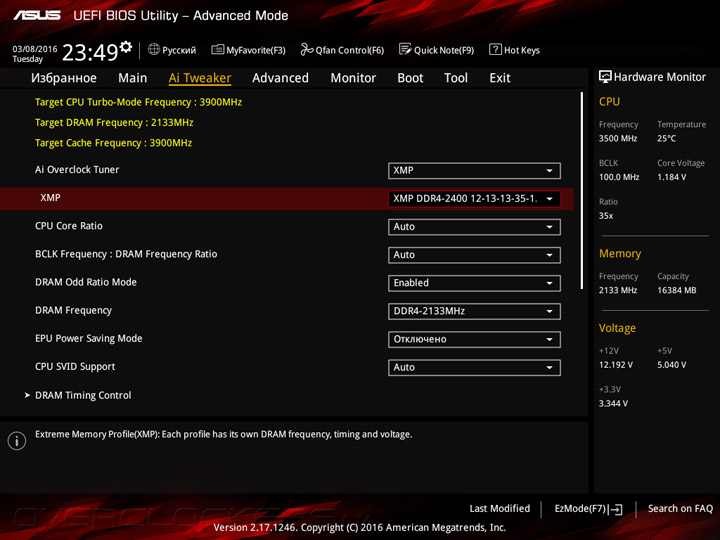Click the 03/08/2016 Tuesday date
The width and height of the screenshot is (720, 540).
pos(34,54)
